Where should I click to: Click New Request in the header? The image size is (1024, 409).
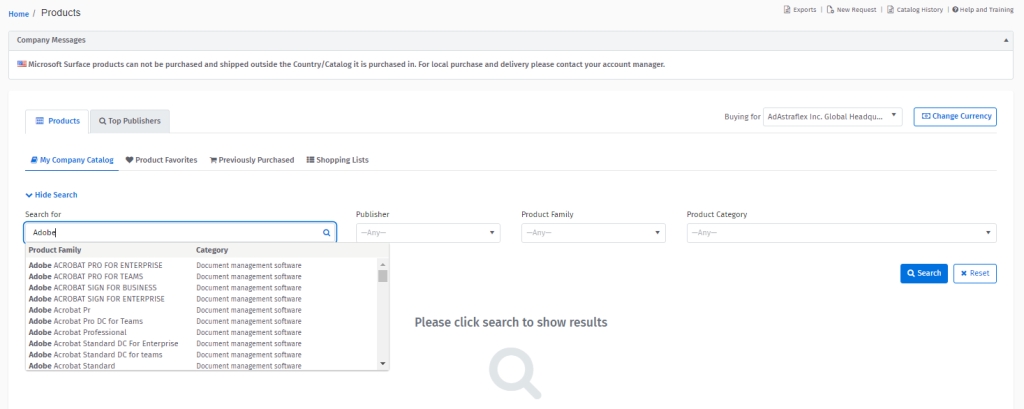[x=852, y=10]
